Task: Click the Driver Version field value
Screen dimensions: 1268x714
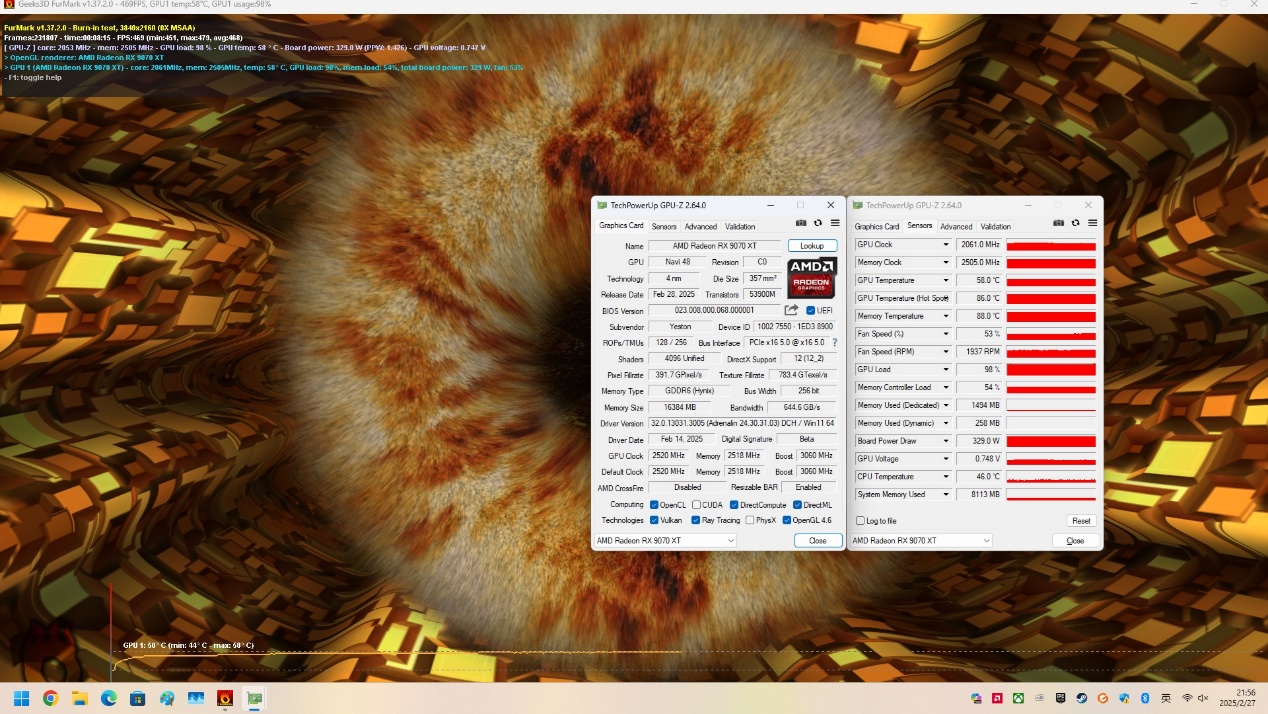Action: pos(743,423)
